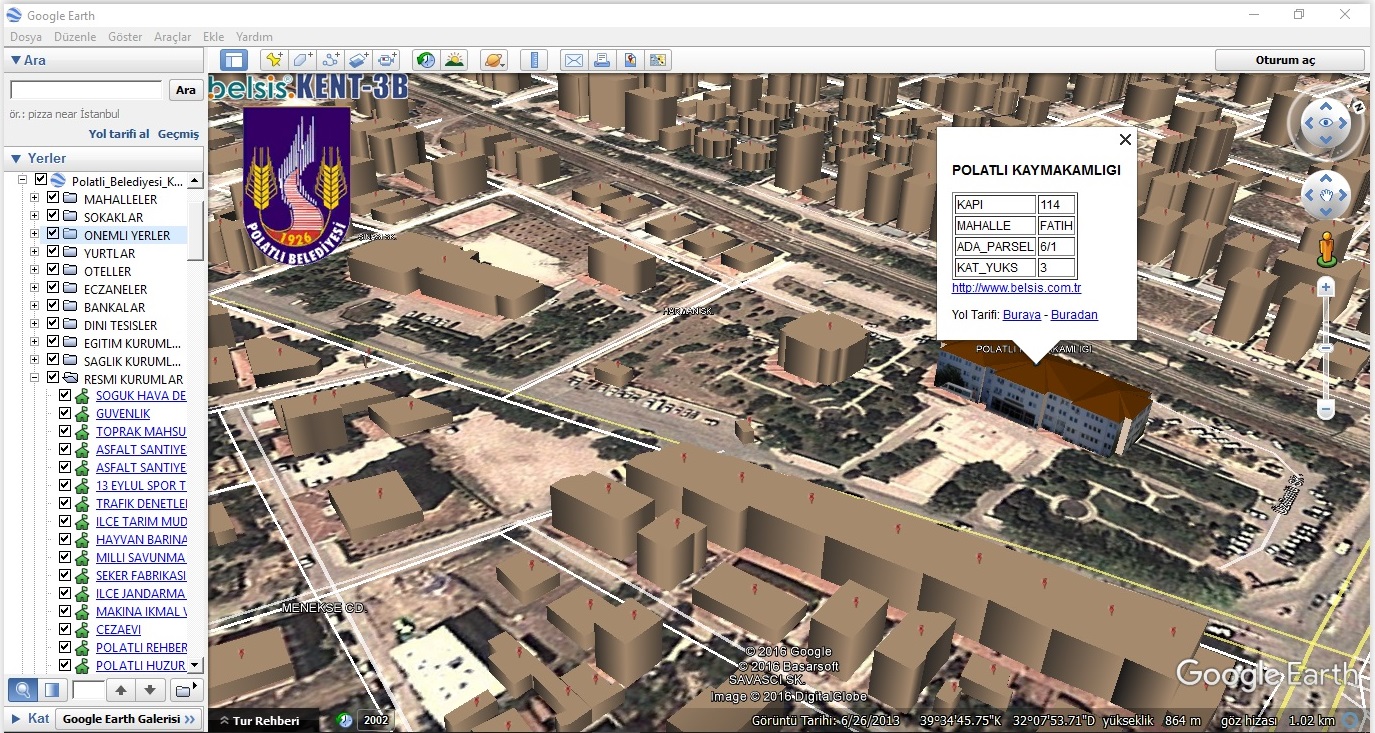Move selected place down with arrow
1375x733 pixels.
tap(149, 690)
